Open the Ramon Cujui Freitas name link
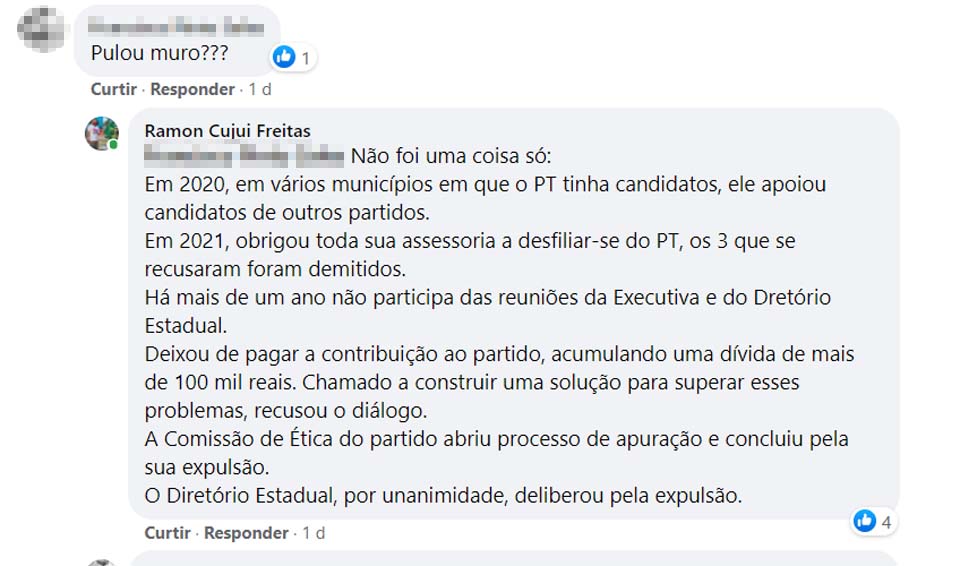 227,131
